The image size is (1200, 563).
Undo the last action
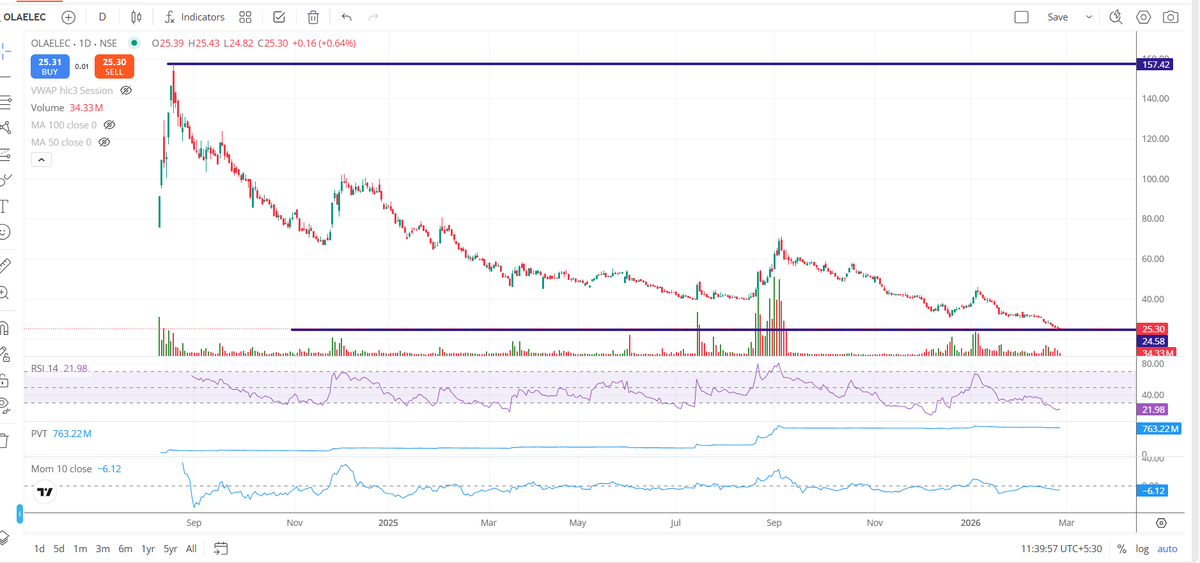(x=347, y=17)
